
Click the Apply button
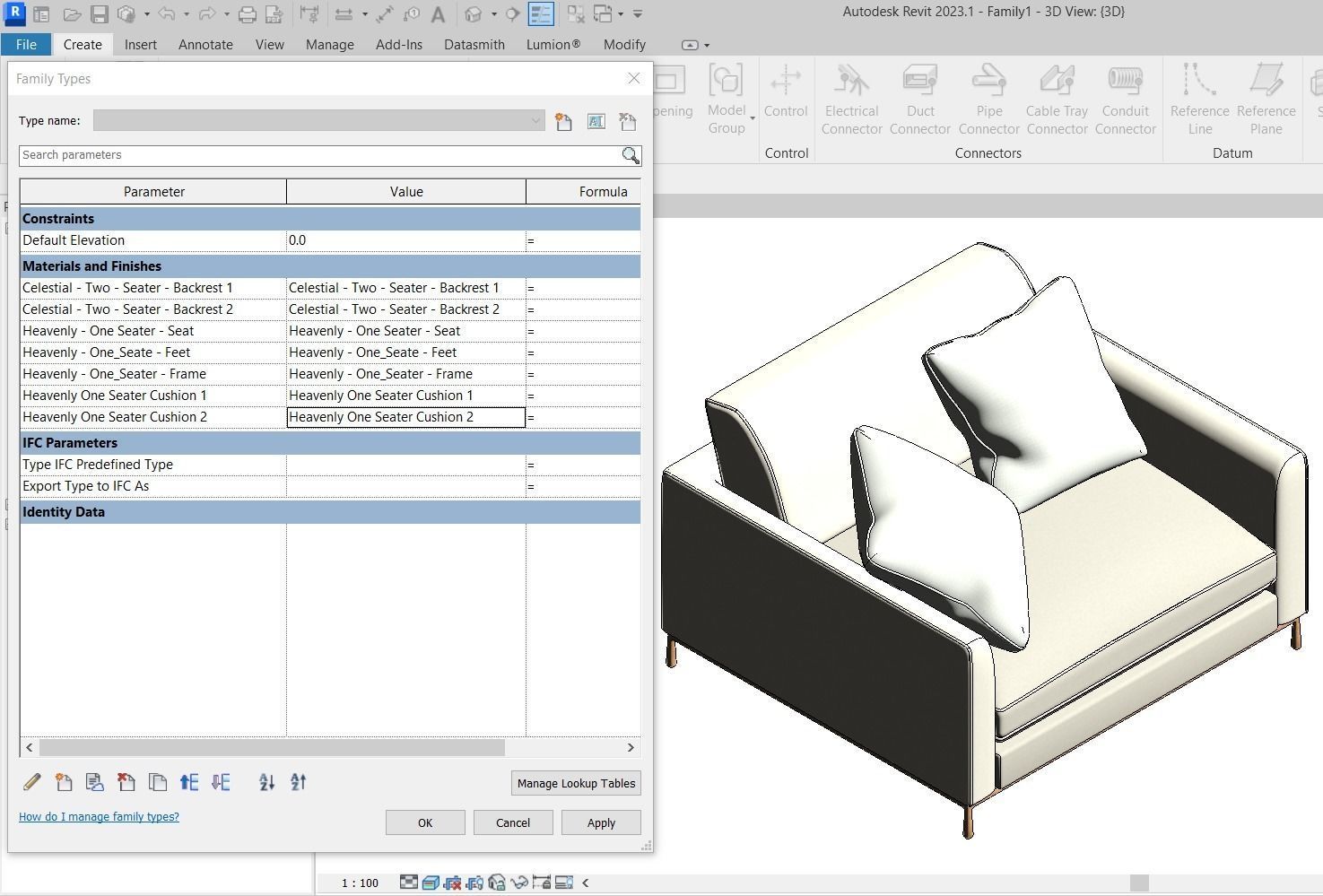pyautogui.click(x=601, y=822)
